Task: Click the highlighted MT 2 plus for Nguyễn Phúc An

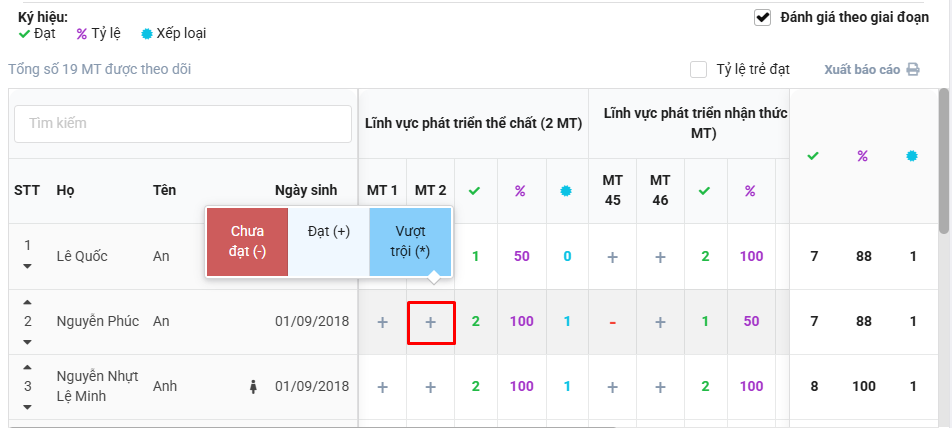Action: pyautogui.click(x=431, y=322)
